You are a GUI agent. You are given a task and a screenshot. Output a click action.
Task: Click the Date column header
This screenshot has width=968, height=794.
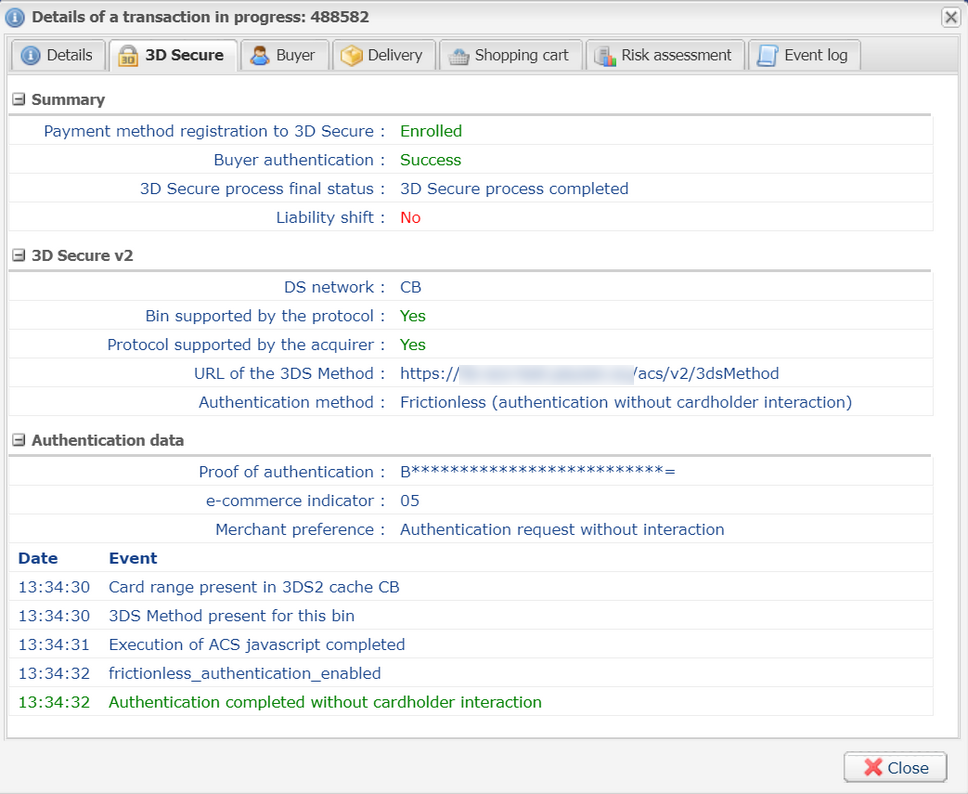point(38,558)
